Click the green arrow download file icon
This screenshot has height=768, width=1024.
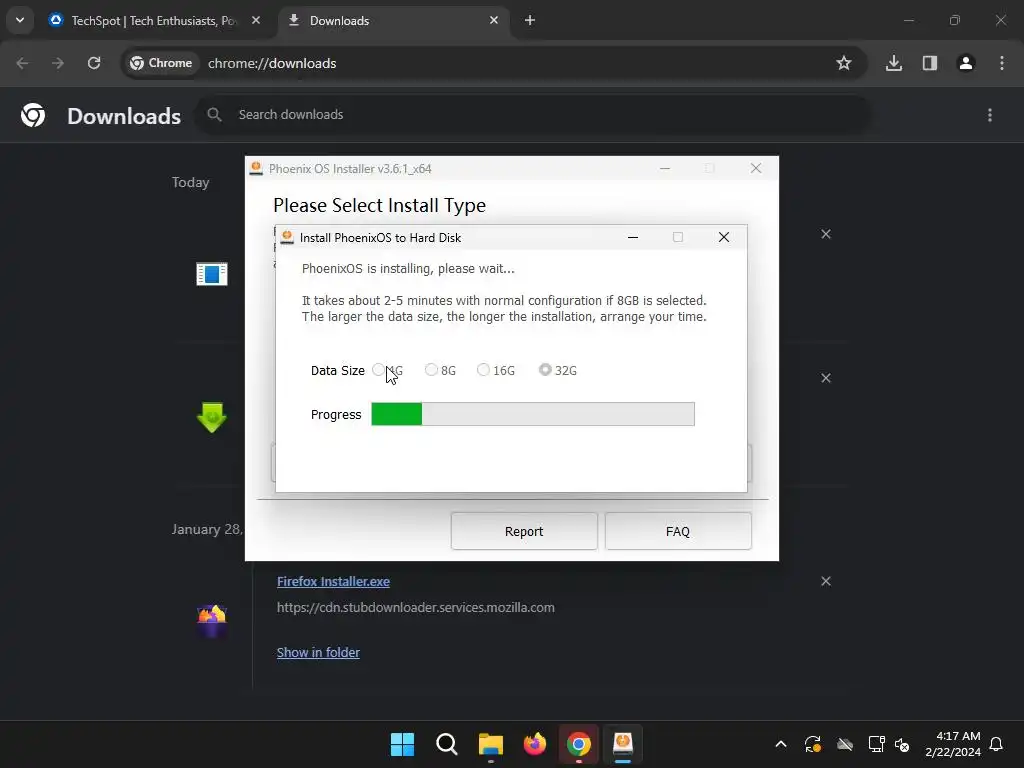(212, 417)
